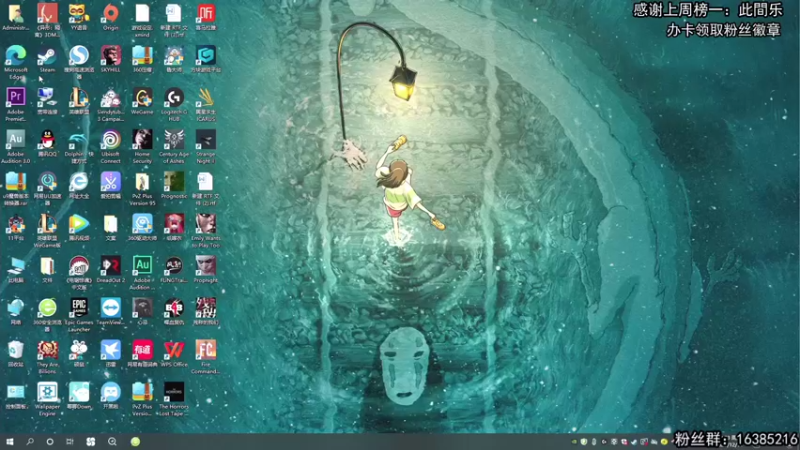Screen dimensions: 800x450
Task: Open Wallpaper Engine shortcut
Action: coord(47,392)
